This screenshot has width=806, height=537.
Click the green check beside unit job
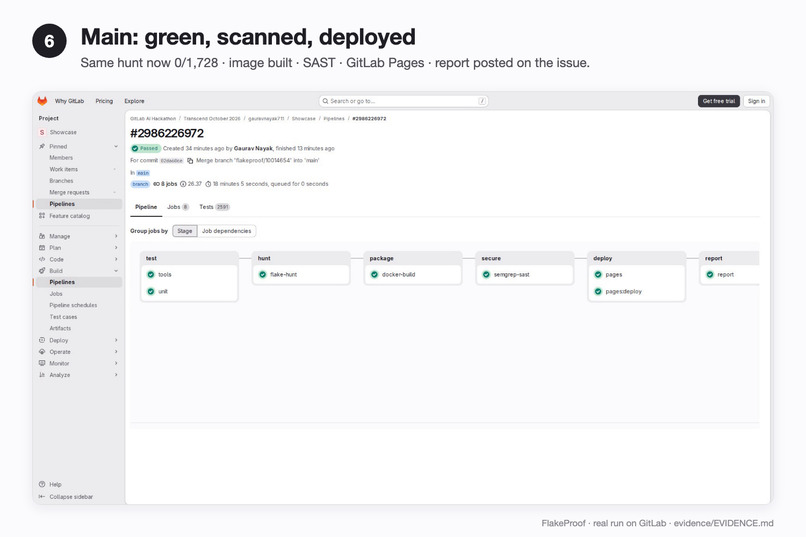151,291
